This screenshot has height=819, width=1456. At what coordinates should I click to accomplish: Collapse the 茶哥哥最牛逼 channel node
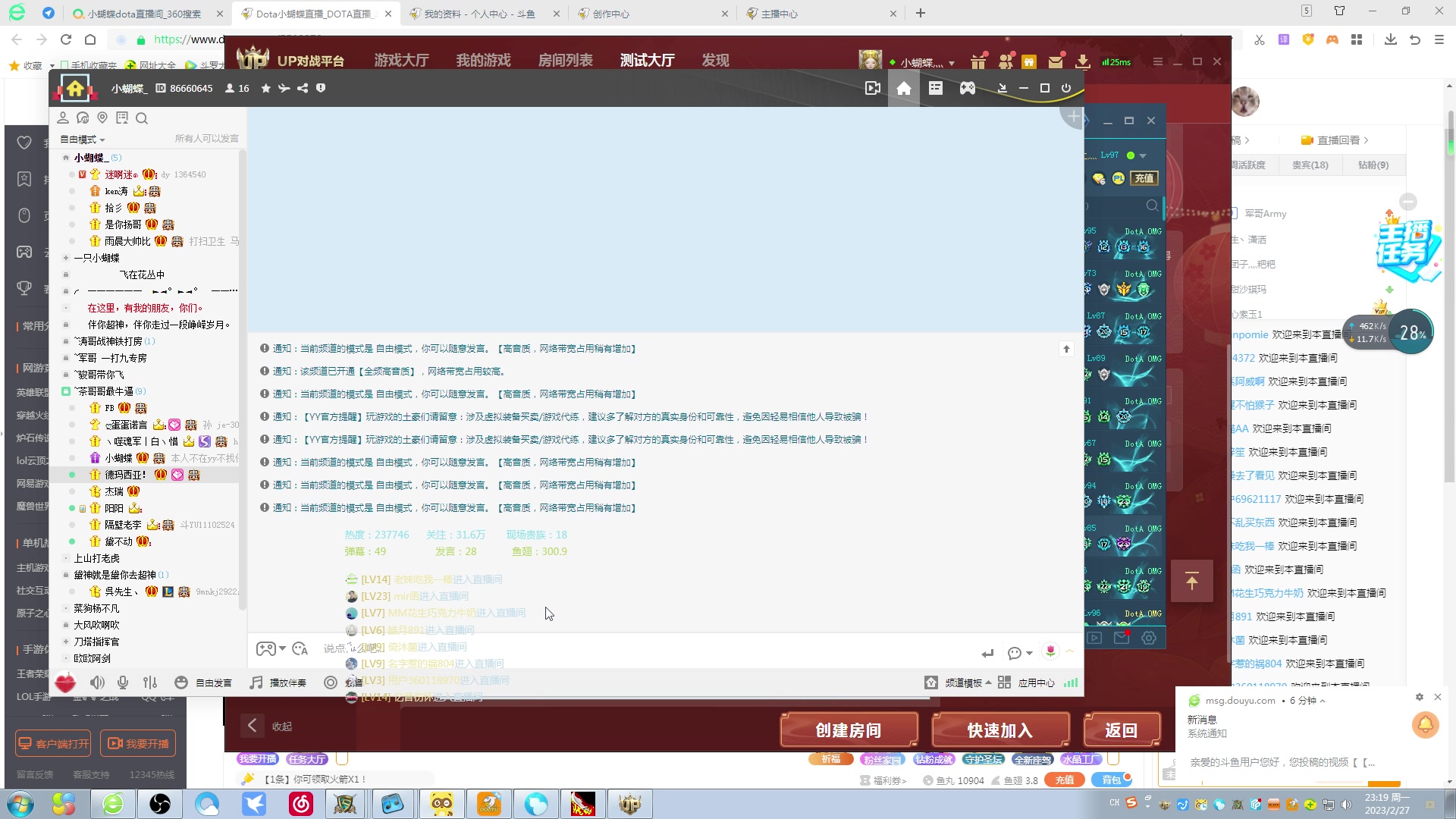(x=66, y=391)
